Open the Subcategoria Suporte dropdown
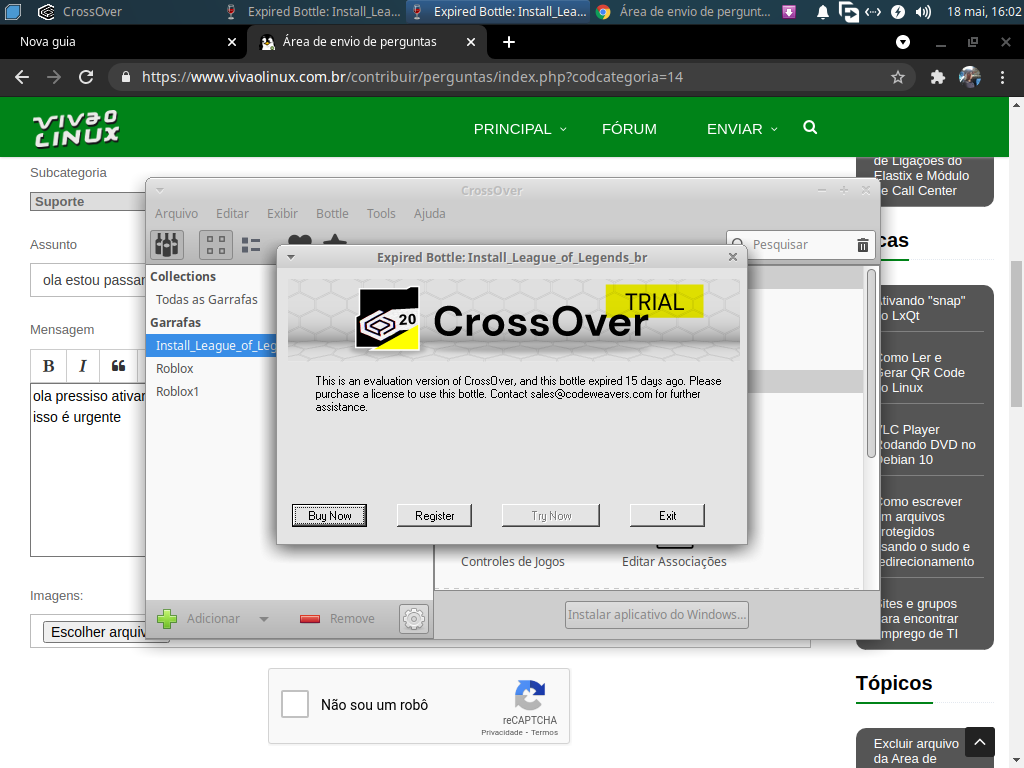This screenshot has width=1024, height=768. (x=88, y=202)
